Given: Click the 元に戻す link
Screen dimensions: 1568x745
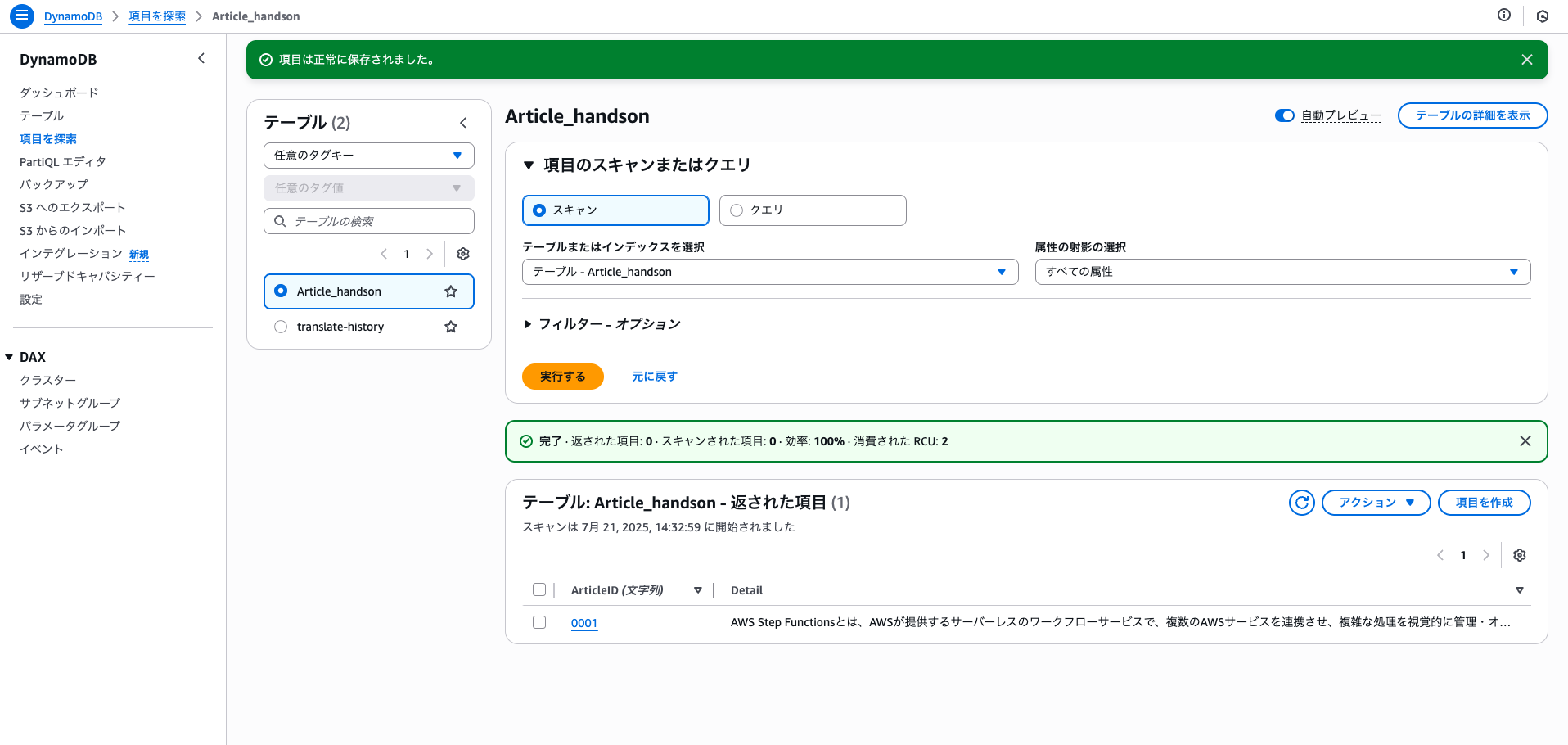Looking at the screenshot, I should coord(655,377).
